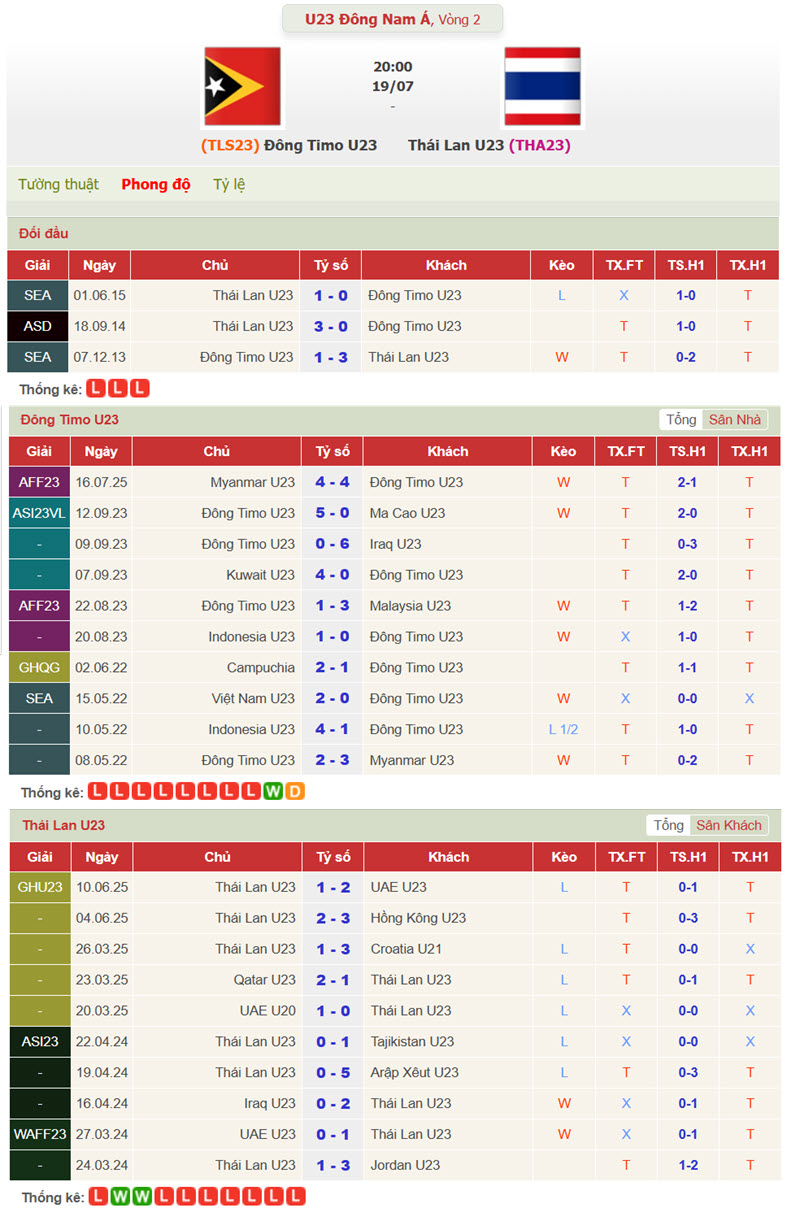Click the 0 - 5 score against Arập Xêut U23
The width and height of the screenshot is (800, 1208).
point(334,1072)
